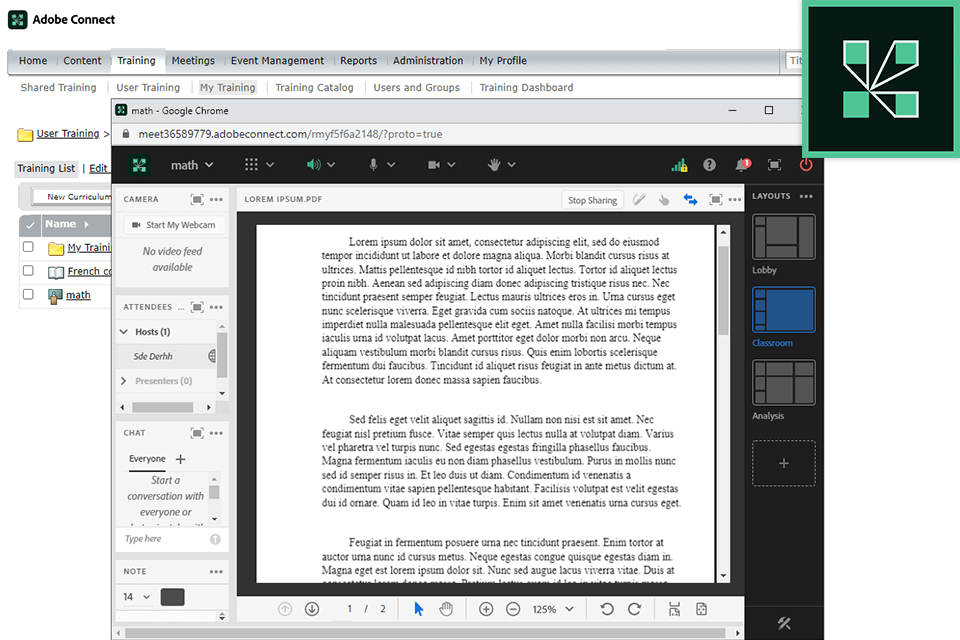Toggle the webcam camera icon

(x=433, y=165)
